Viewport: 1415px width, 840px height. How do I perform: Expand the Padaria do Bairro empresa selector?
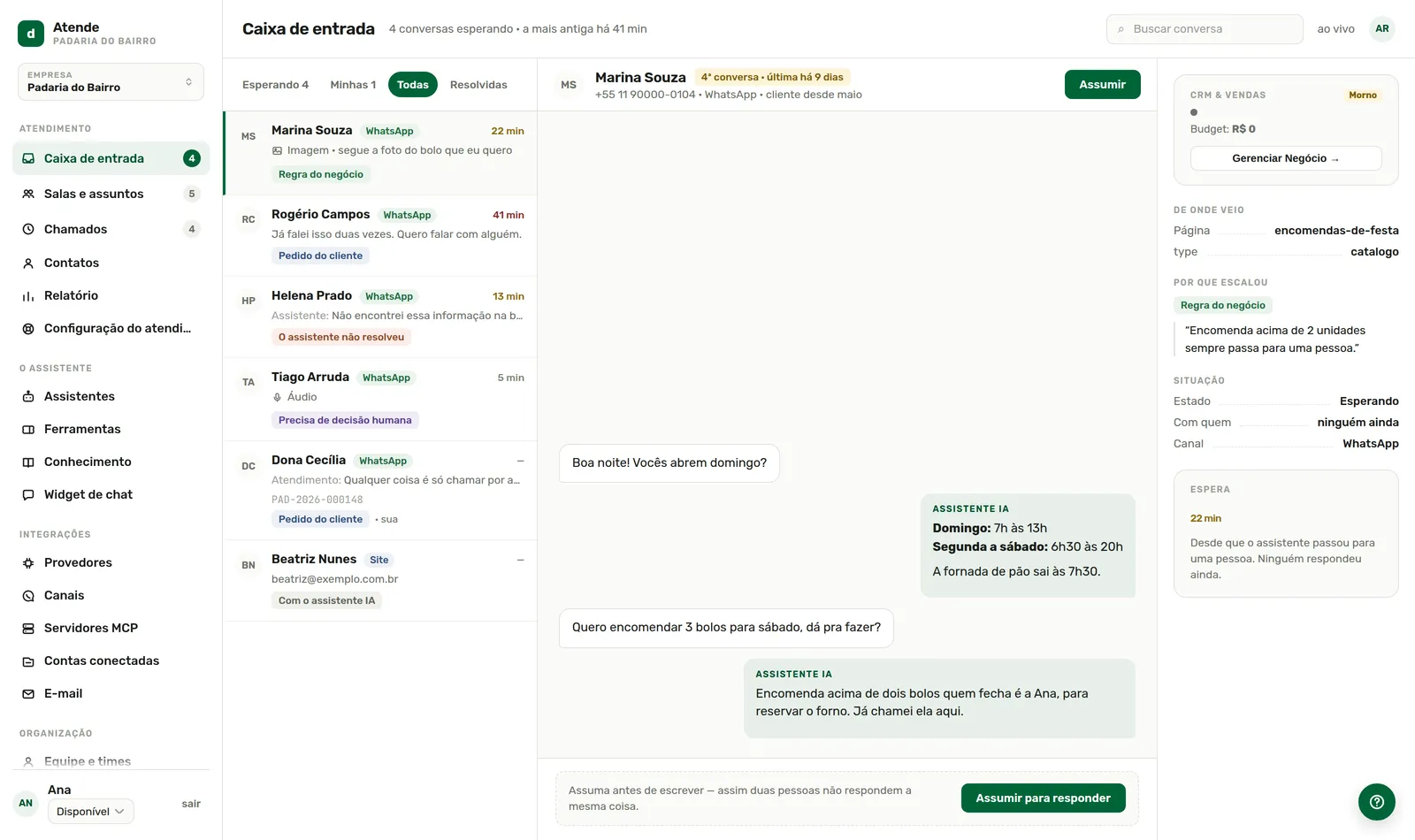[111, 81]
